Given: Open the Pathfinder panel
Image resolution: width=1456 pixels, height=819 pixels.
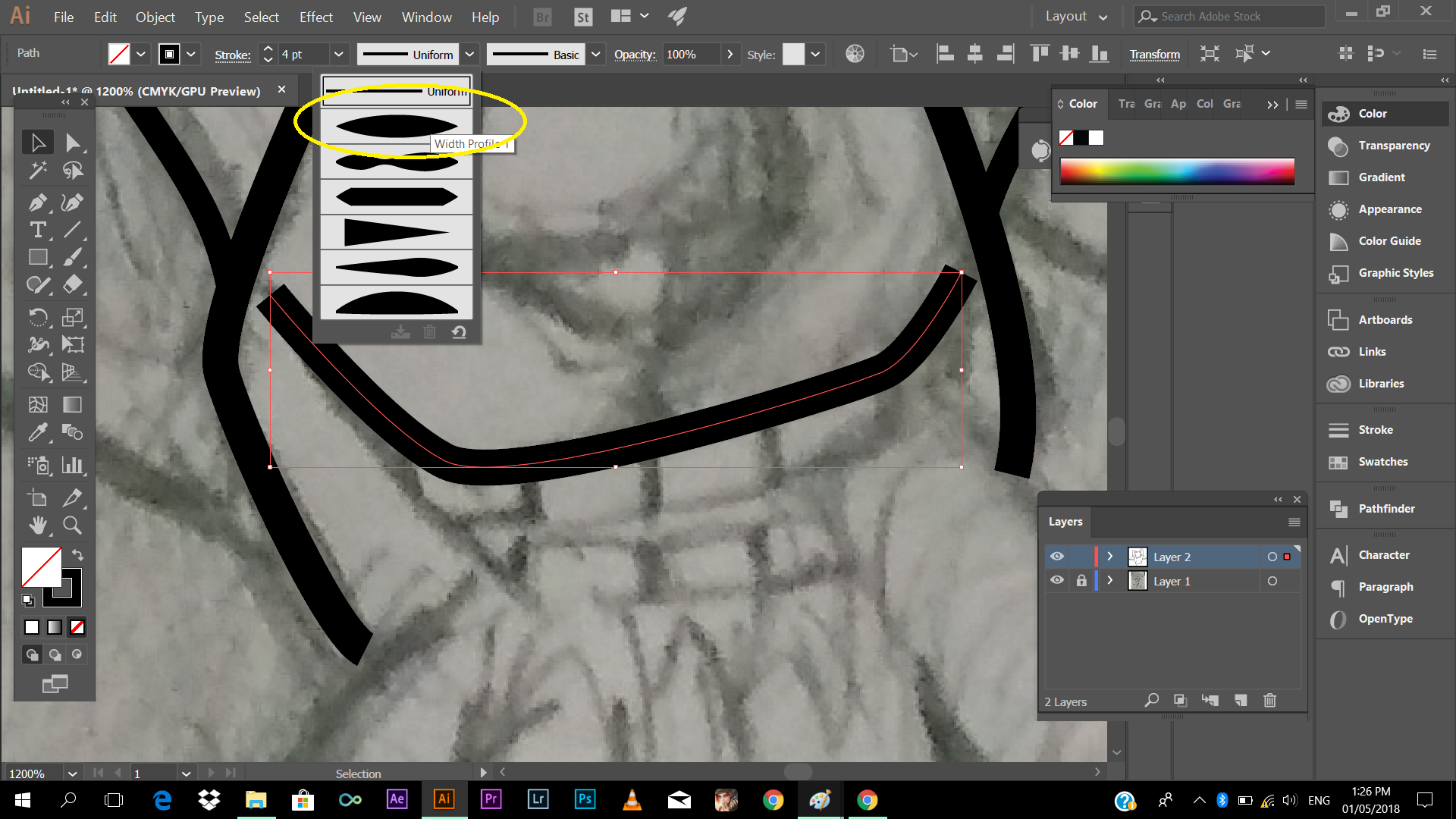Looking at the screenshot, I should 1385,509.
